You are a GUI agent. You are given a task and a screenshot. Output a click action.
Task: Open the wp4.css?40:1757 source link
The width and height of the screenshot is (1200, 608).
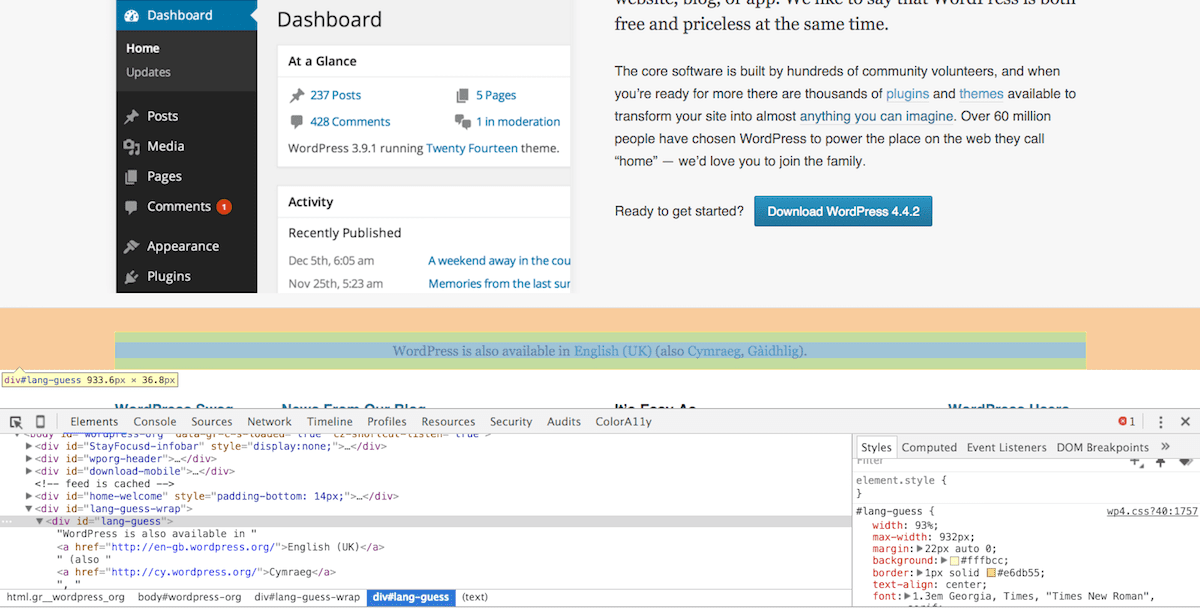pos(1152,511)
